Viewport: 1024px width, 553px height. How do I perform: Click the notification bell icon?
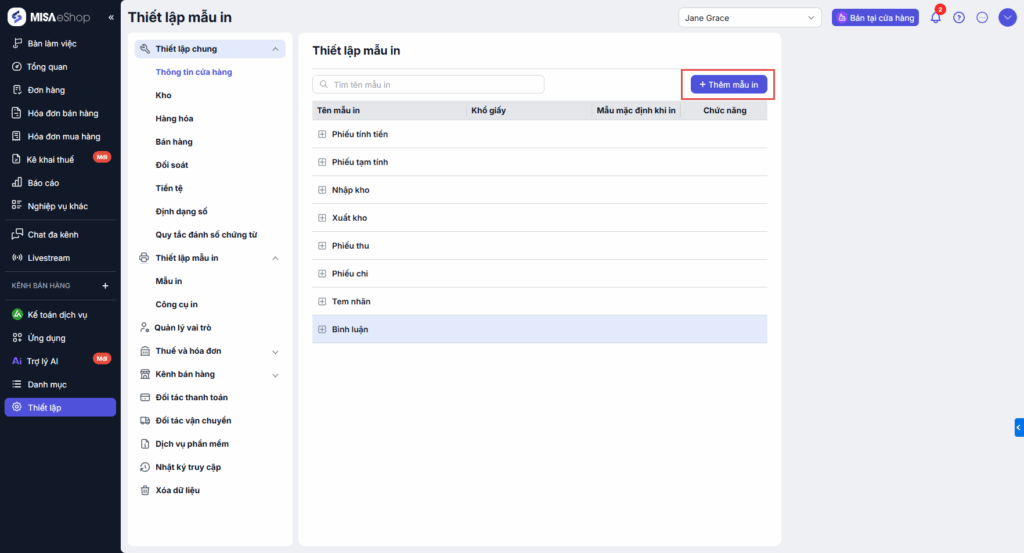(x=936, y=18)
